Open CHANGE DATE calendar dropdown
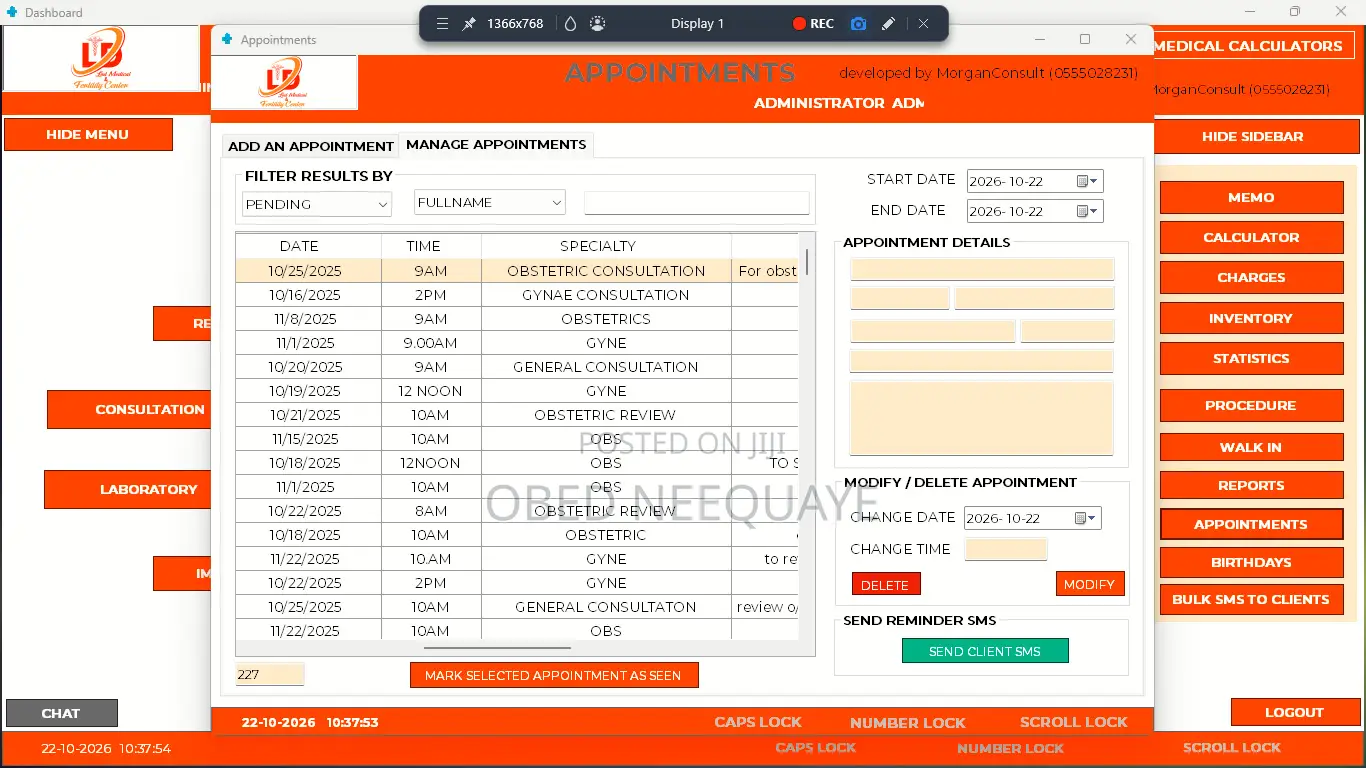This screenshot has height=768, width=1366. pos(1086,518)
